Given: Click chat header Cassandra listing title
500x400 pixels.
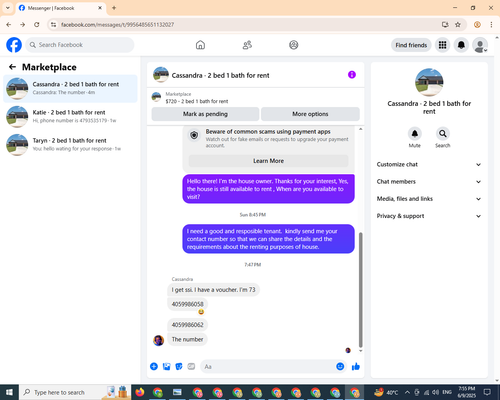Looking at the screenshot, I should [220, 76].
